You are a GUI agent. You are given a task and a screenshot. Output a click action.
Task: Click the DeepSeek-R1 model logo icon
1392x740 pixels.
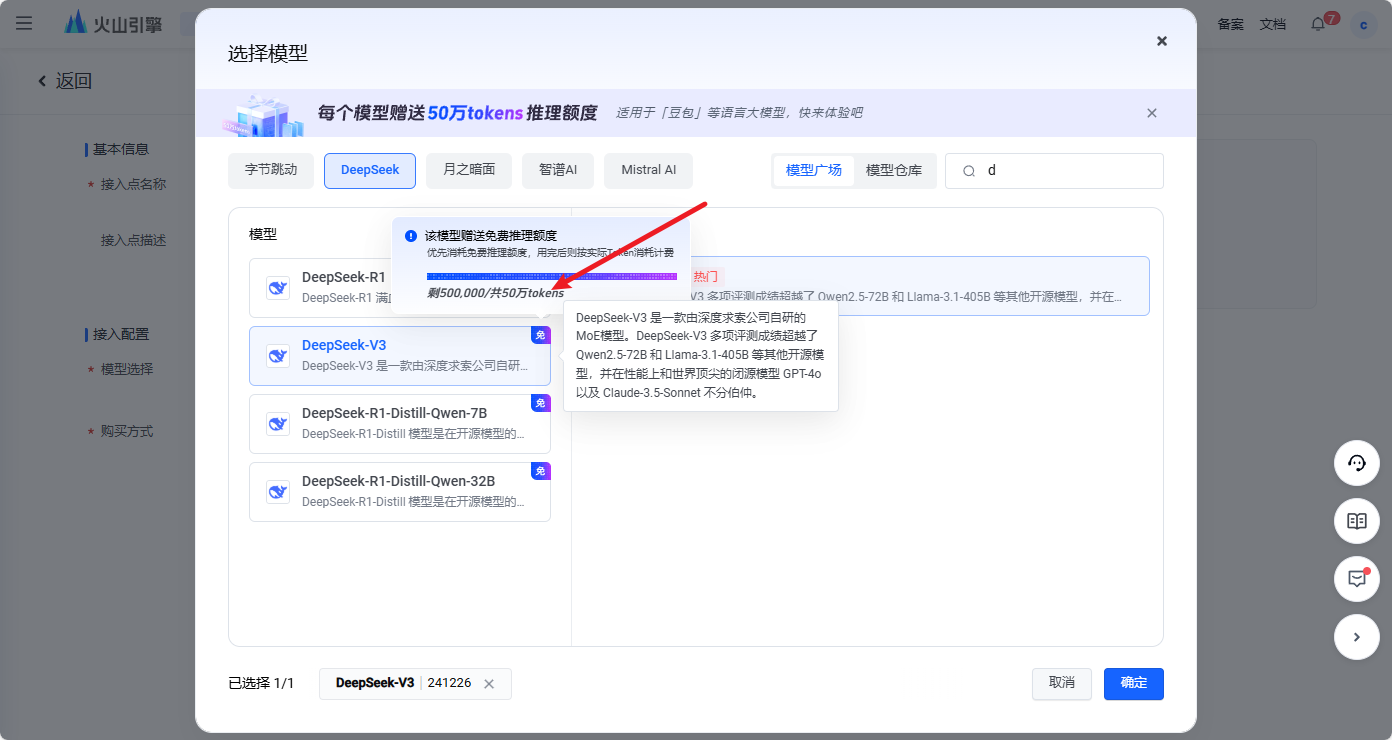278,288
